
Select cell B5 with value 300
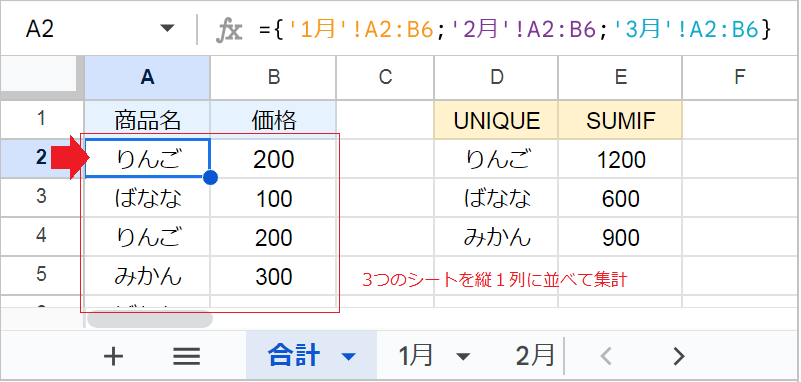[x=273, y=275]
